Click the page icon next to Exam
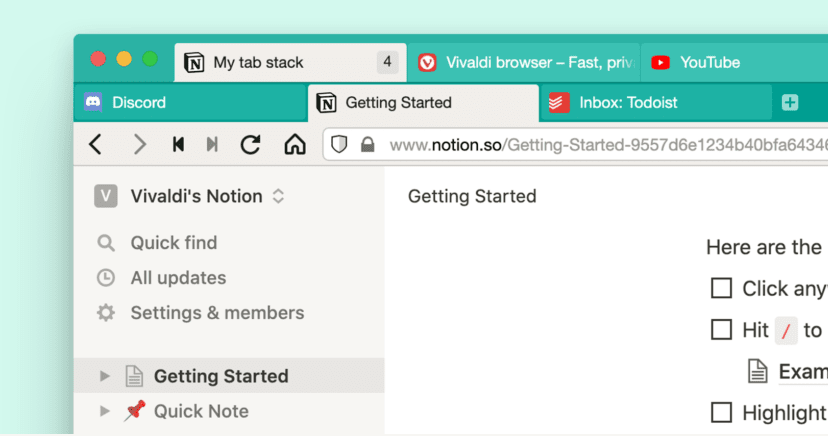828x436 pixels. 758,371
